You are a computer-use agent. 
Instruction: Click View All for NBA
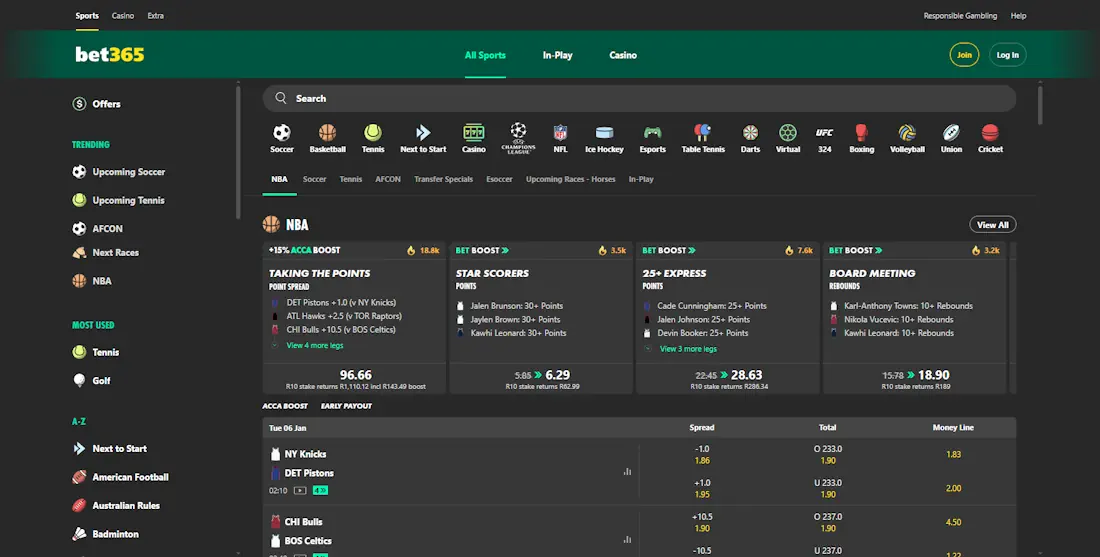pos(993,224)
